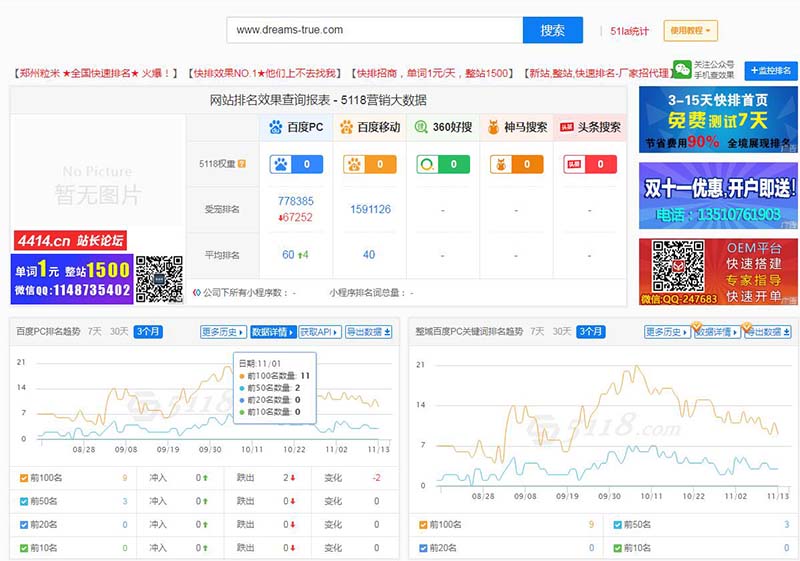Viewport: 800px width, 561px height.
Task: Click the 1591126 mobile ranking value
Action: pyautogui.click(x=370, y=209)
